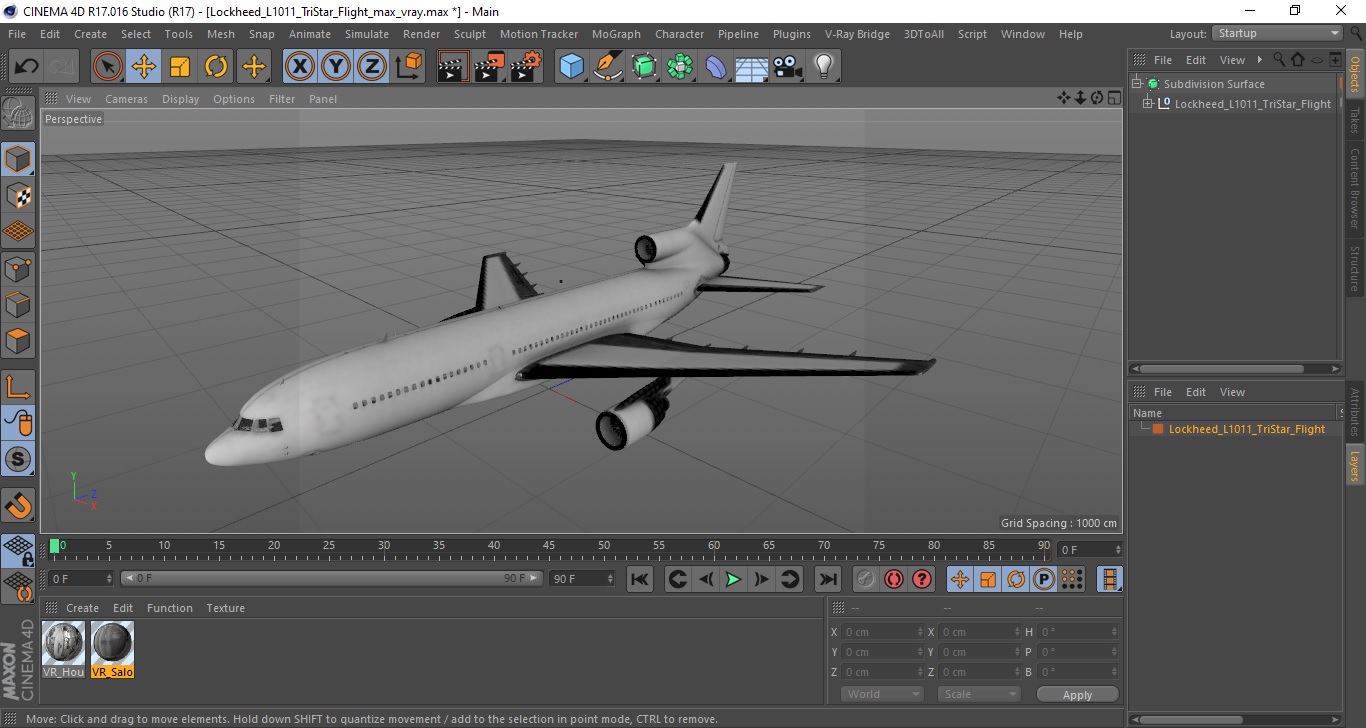Click the frame range preview slider
The width and height of the screenshot is (1366, 728).
[x=332, y=578]
